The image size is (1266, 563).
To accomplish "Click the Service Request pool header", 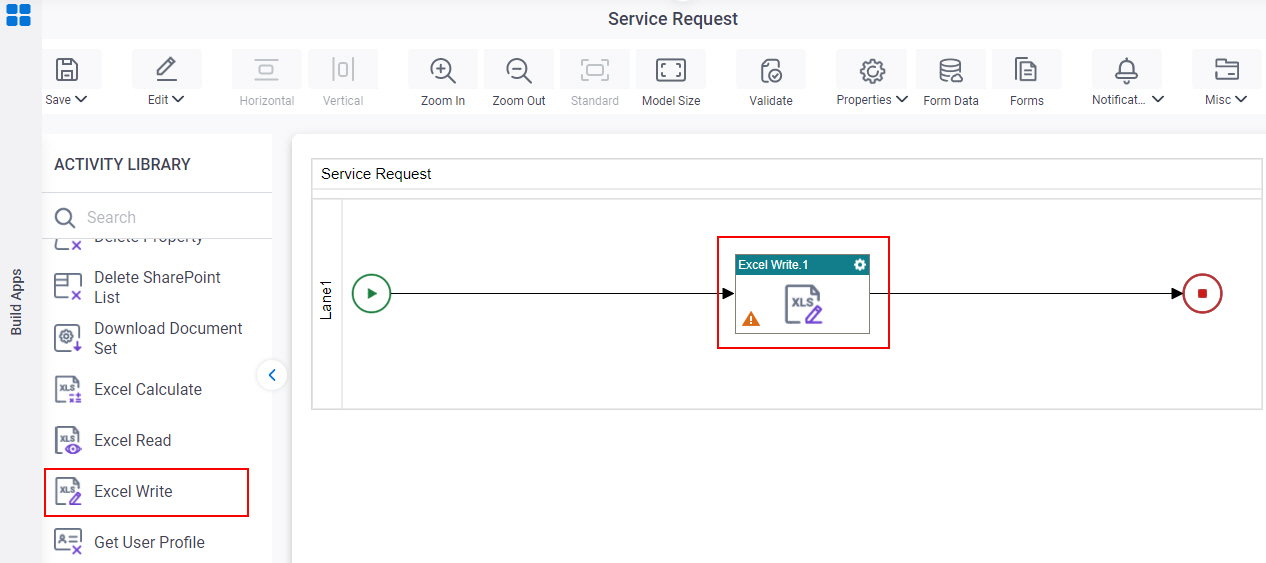I will (x=786, y=174).
